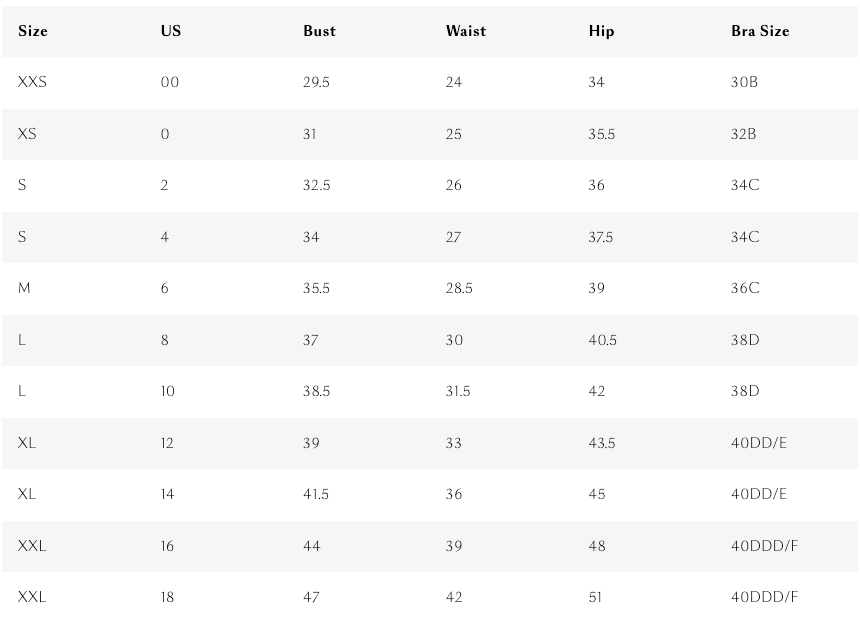
Task: Select the 31.5 waist measurement
Action: [x=458, y=391]
